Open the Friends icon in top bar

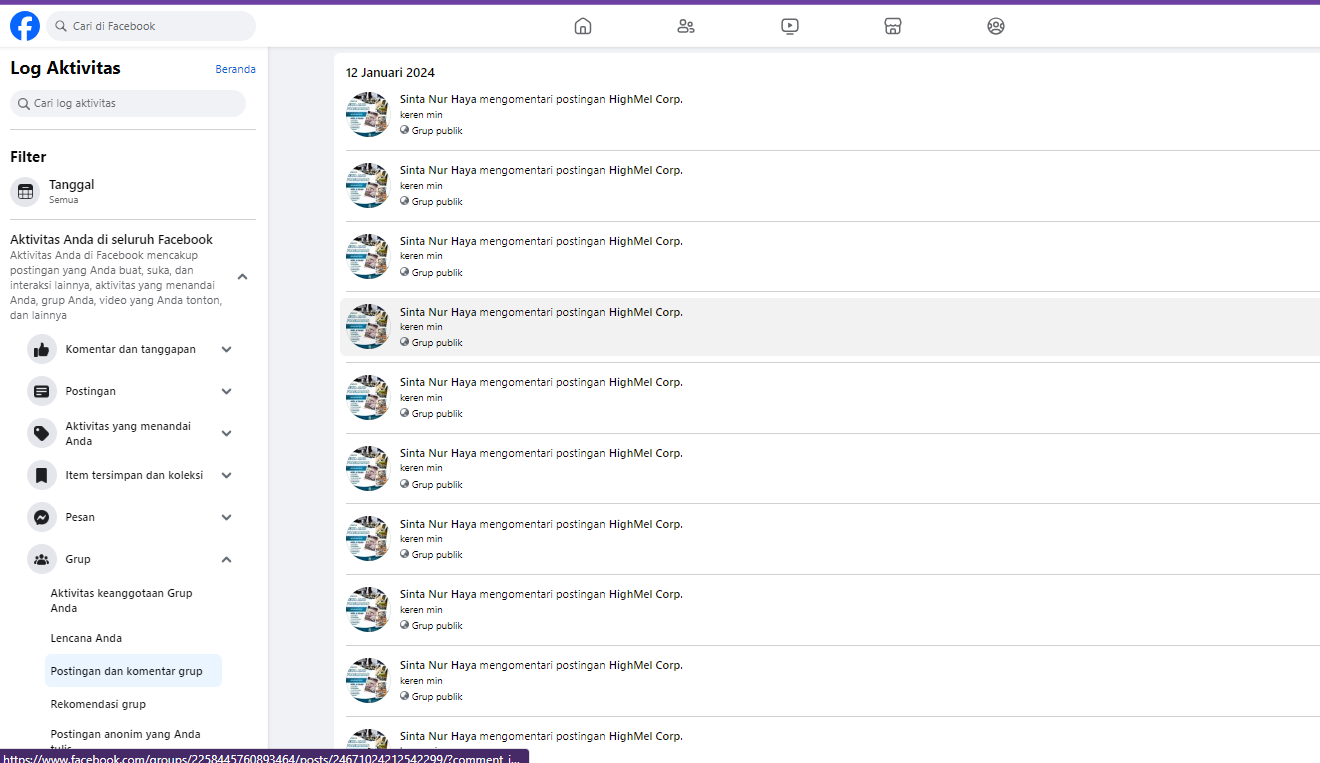[686, 26]
